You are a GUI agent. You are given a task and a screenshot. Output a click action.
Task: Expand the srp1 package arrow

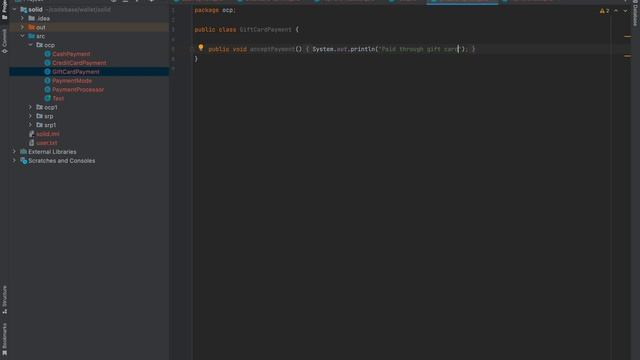(30, 125)
